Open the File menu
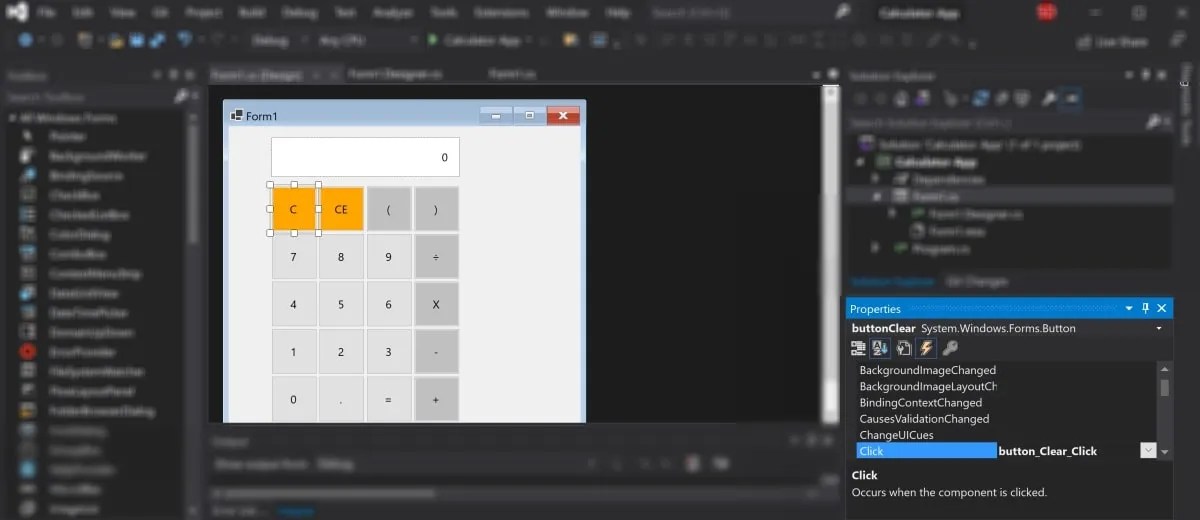The width and height of the screenshot is (1200, 520). click(x=48, y=13)
